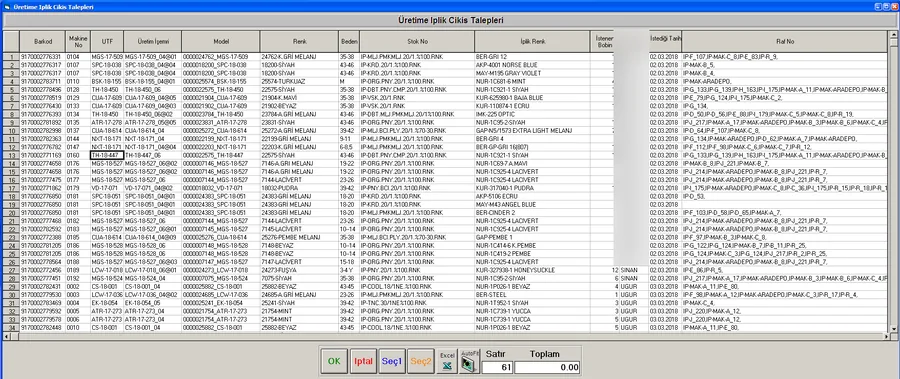Image resolution: width=900 pixels, height=379 pixels.
Task: Click the Üretim İşemri column header
Action: (153, 41)
